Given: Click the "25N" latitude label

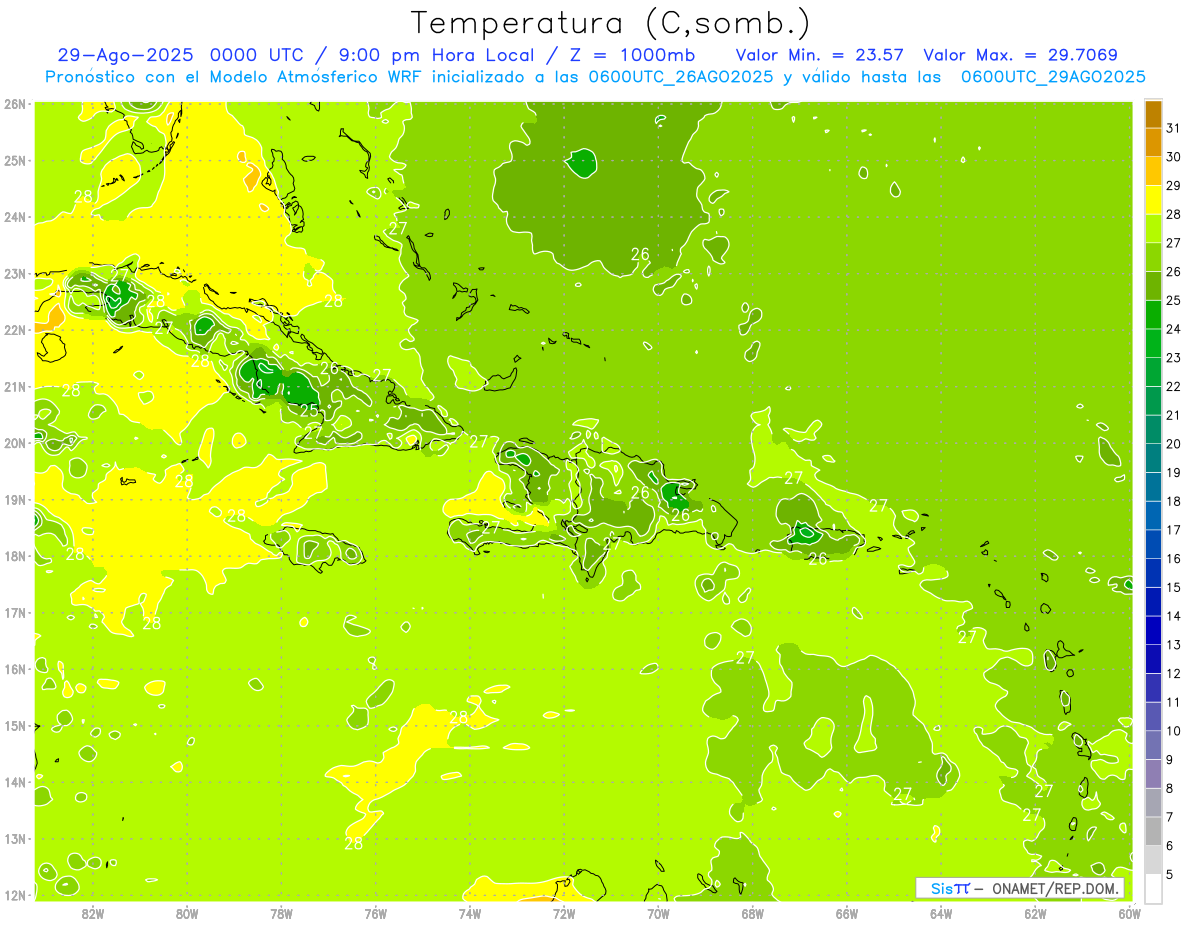Looking at the screenshot, I should 15,161.
